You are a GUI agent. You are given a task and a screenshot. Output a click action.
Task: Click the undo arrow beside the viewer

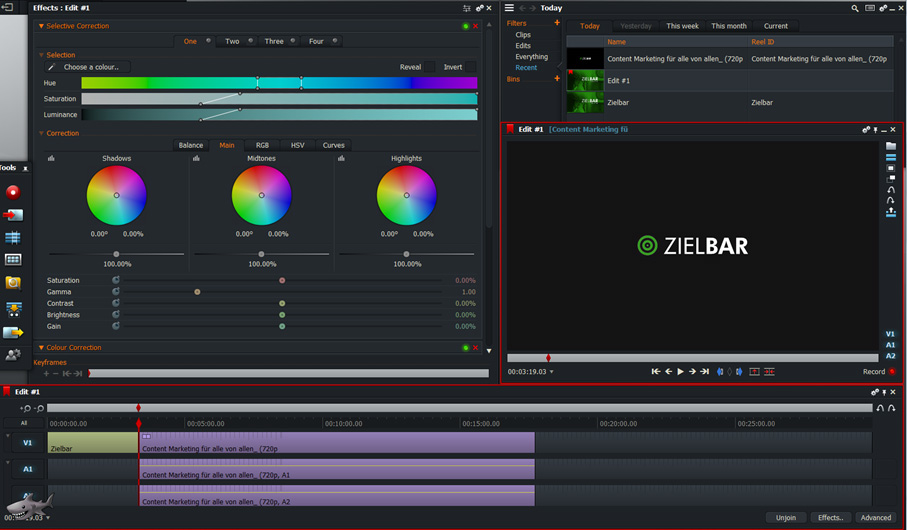[x=891, y=190]
